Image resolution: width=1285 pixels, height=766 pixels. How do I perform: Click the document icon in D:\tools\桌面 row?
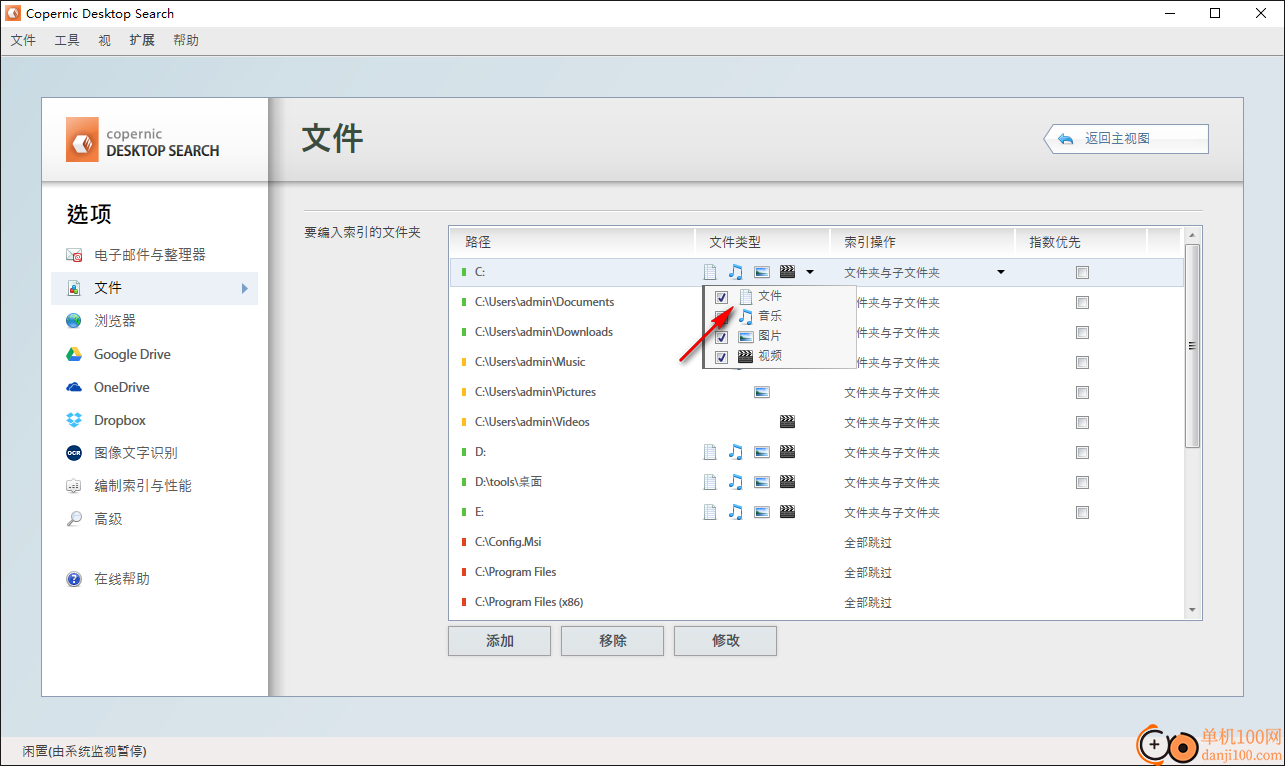[x=710, y=482]
